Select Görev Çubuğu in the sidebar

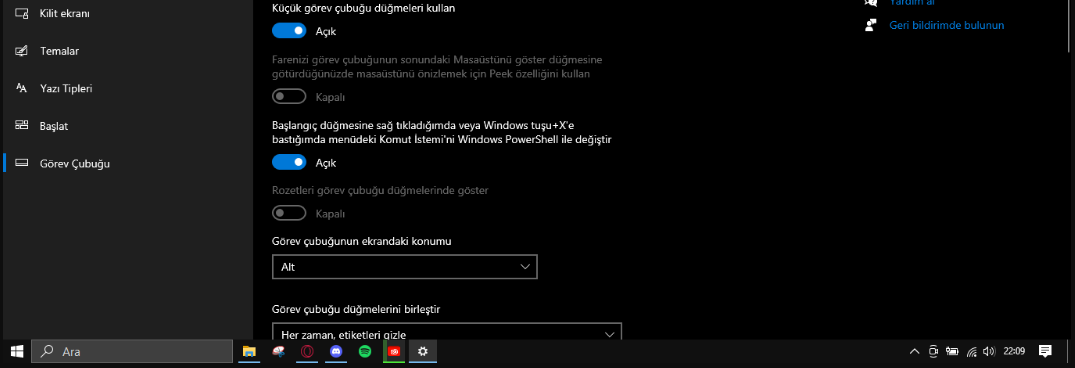[127, 164]
